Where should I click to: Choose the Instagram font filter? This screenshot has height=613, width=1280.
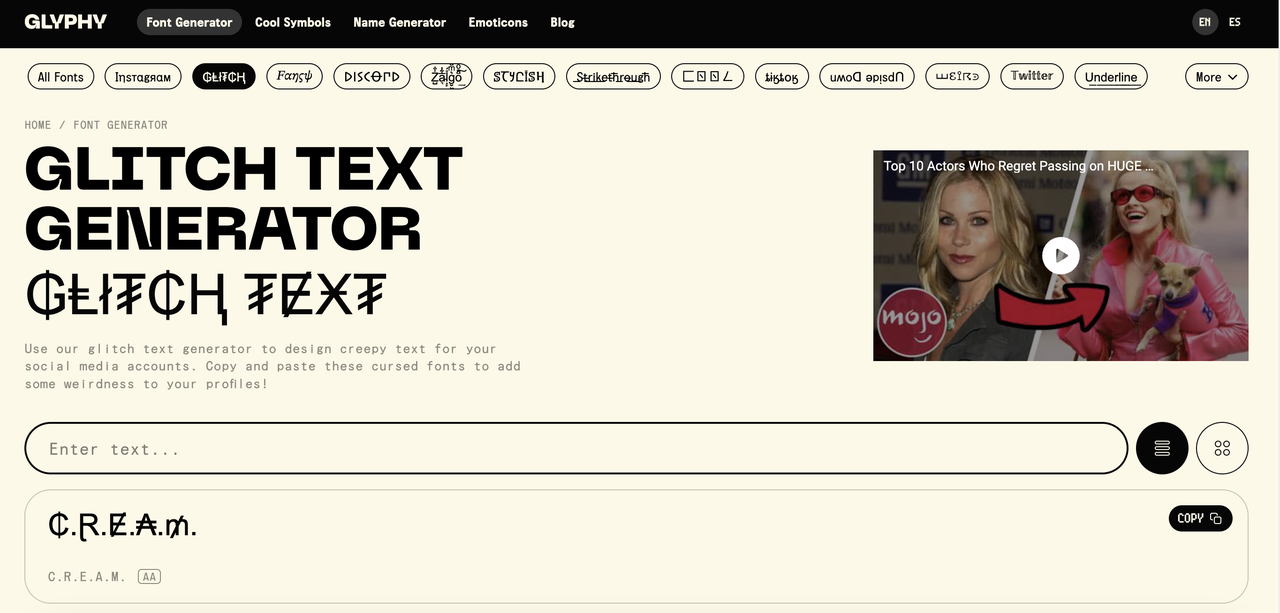(143, 77)
